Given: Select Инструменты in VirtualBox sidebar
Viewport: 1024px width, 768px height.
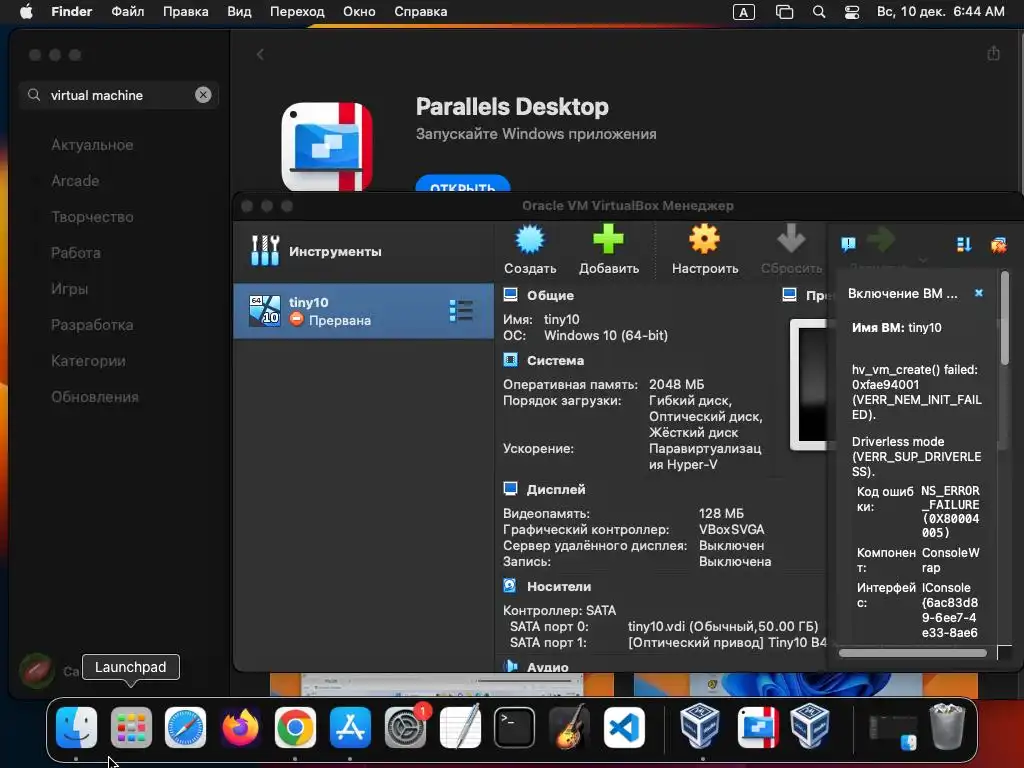Looking at the screenshot, I should click(363, 251).
